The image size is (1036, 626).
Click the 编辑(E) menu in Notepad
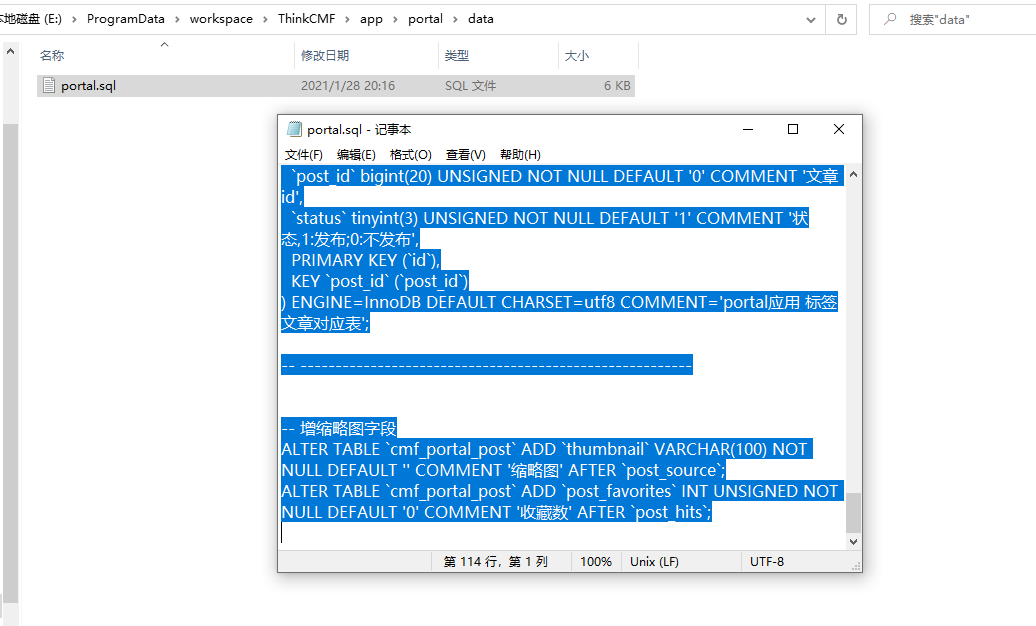[356, 154]
